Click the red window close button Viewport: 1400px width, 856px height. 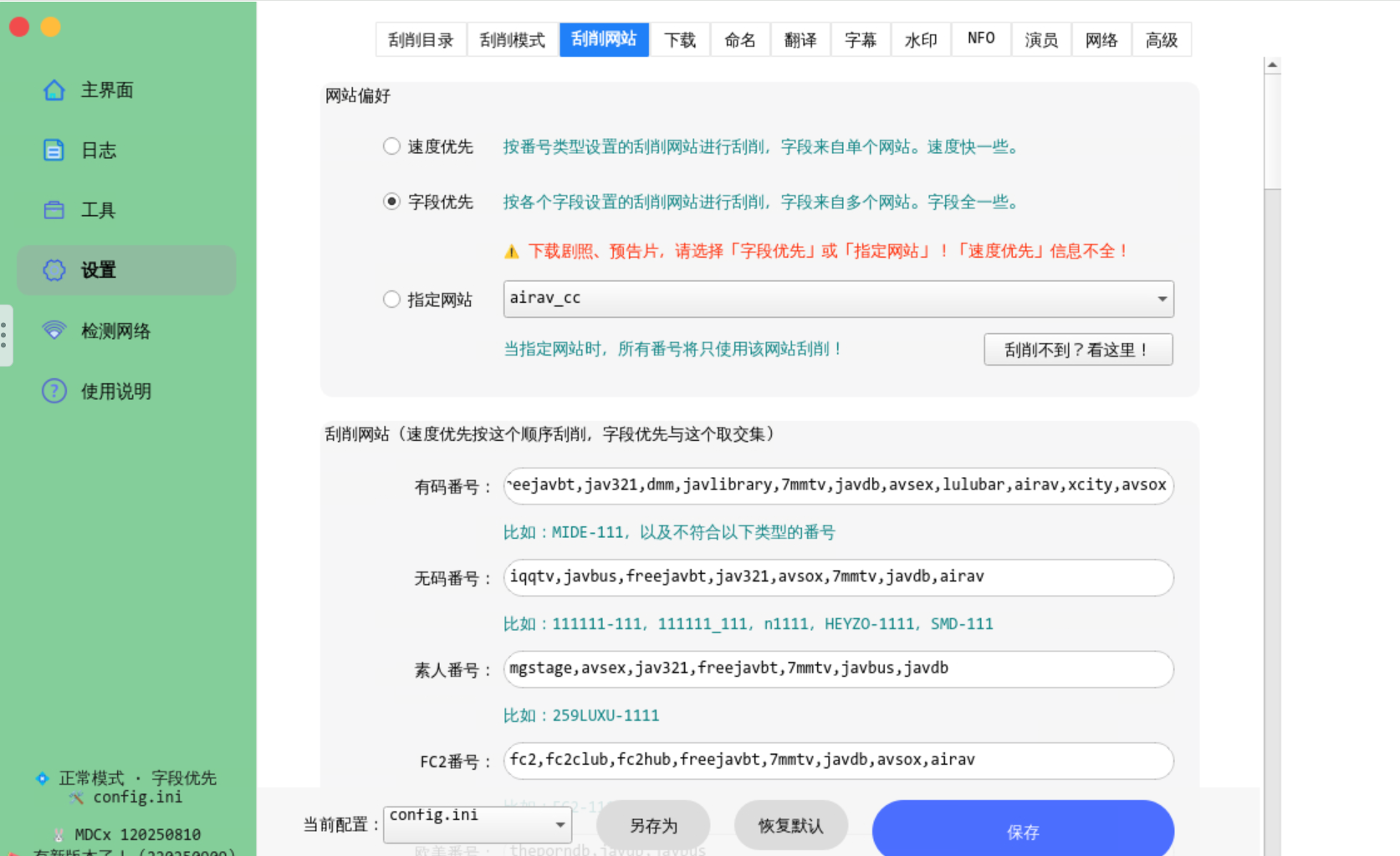click(19, 27)
